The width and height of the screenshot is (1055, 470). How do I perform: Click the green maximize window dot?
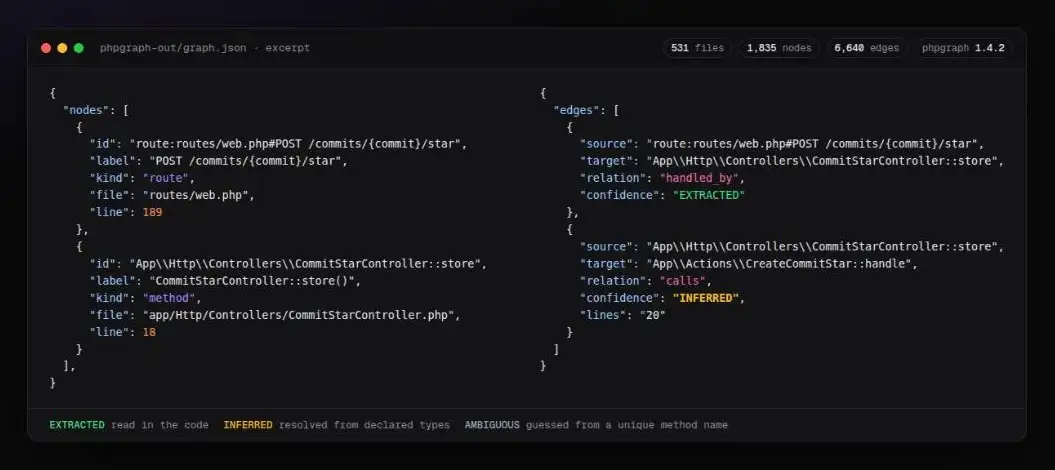[x=79, y=48]
